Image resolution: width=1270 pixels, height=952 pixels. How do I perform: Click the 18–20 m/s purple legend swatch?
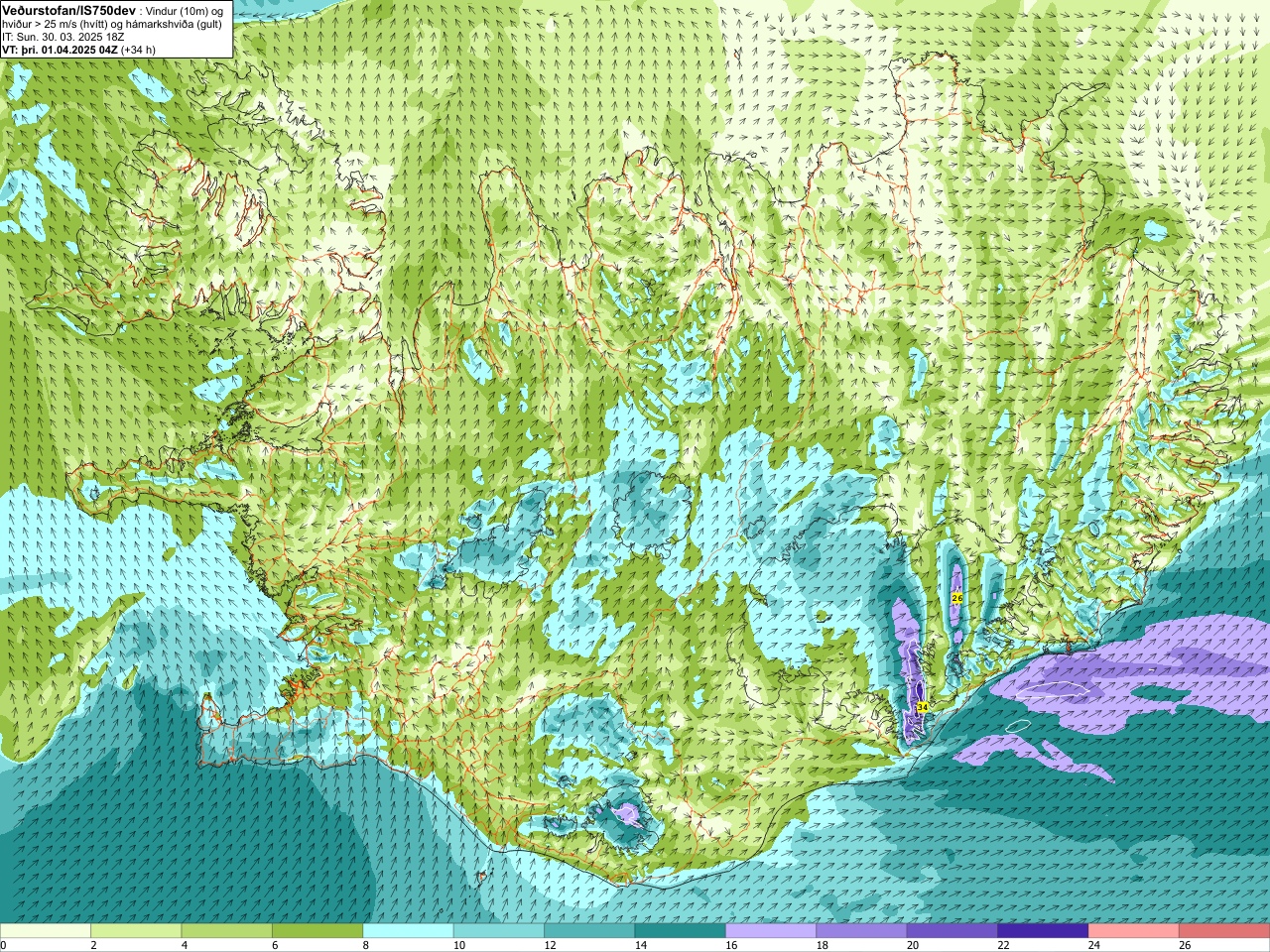[862, 931]
